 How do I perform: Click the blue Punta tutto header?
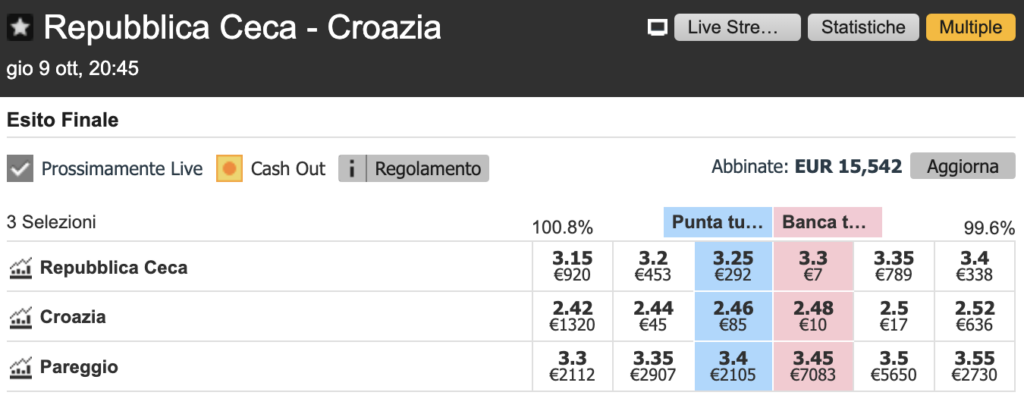717,222
